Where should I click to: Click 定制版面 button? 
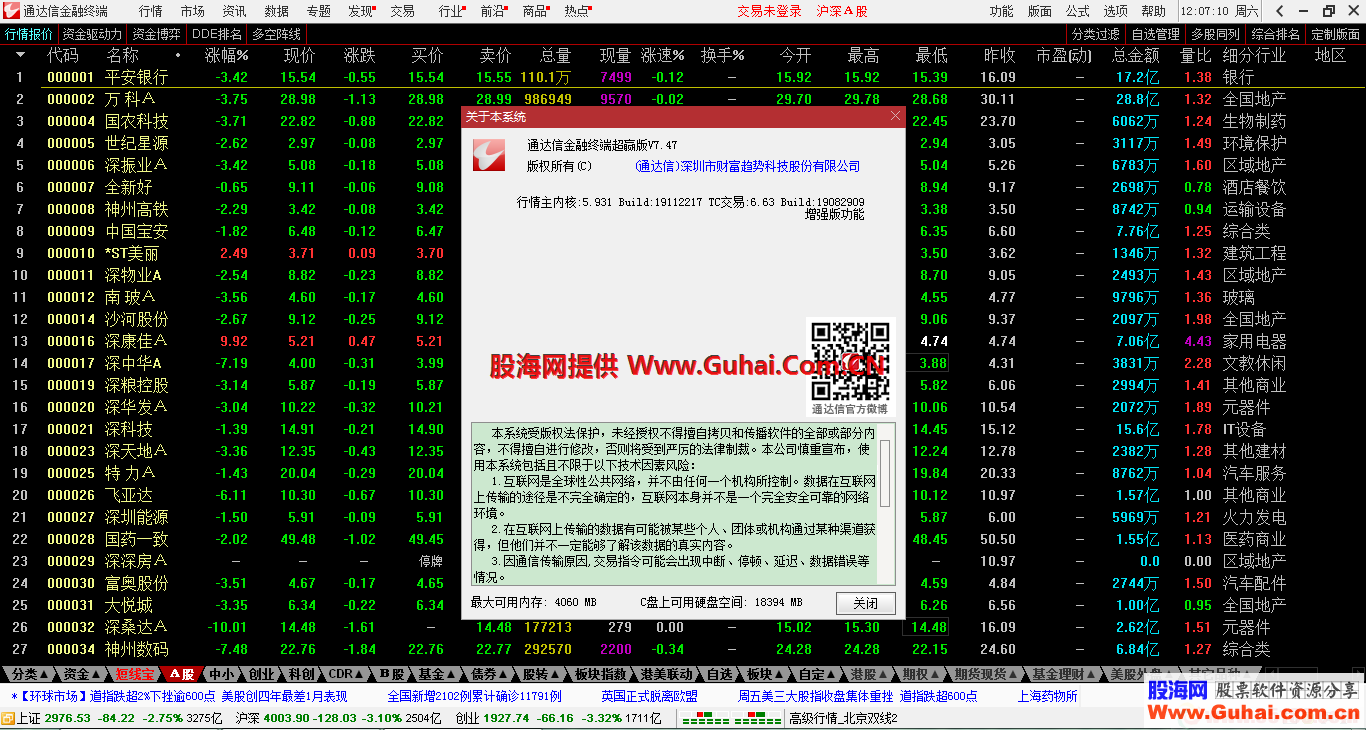1335,34
